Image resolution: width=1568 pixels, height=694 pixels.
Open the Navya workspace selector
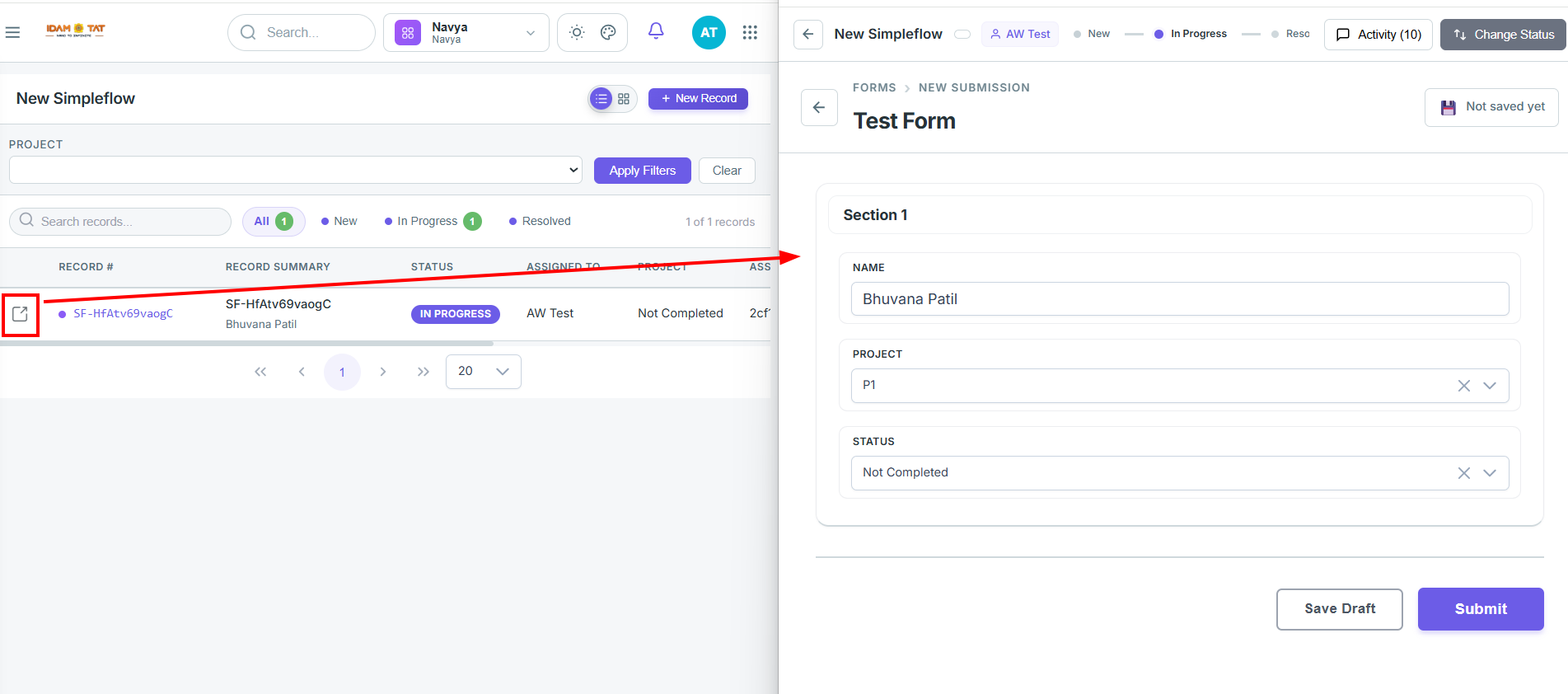(466, 32)
